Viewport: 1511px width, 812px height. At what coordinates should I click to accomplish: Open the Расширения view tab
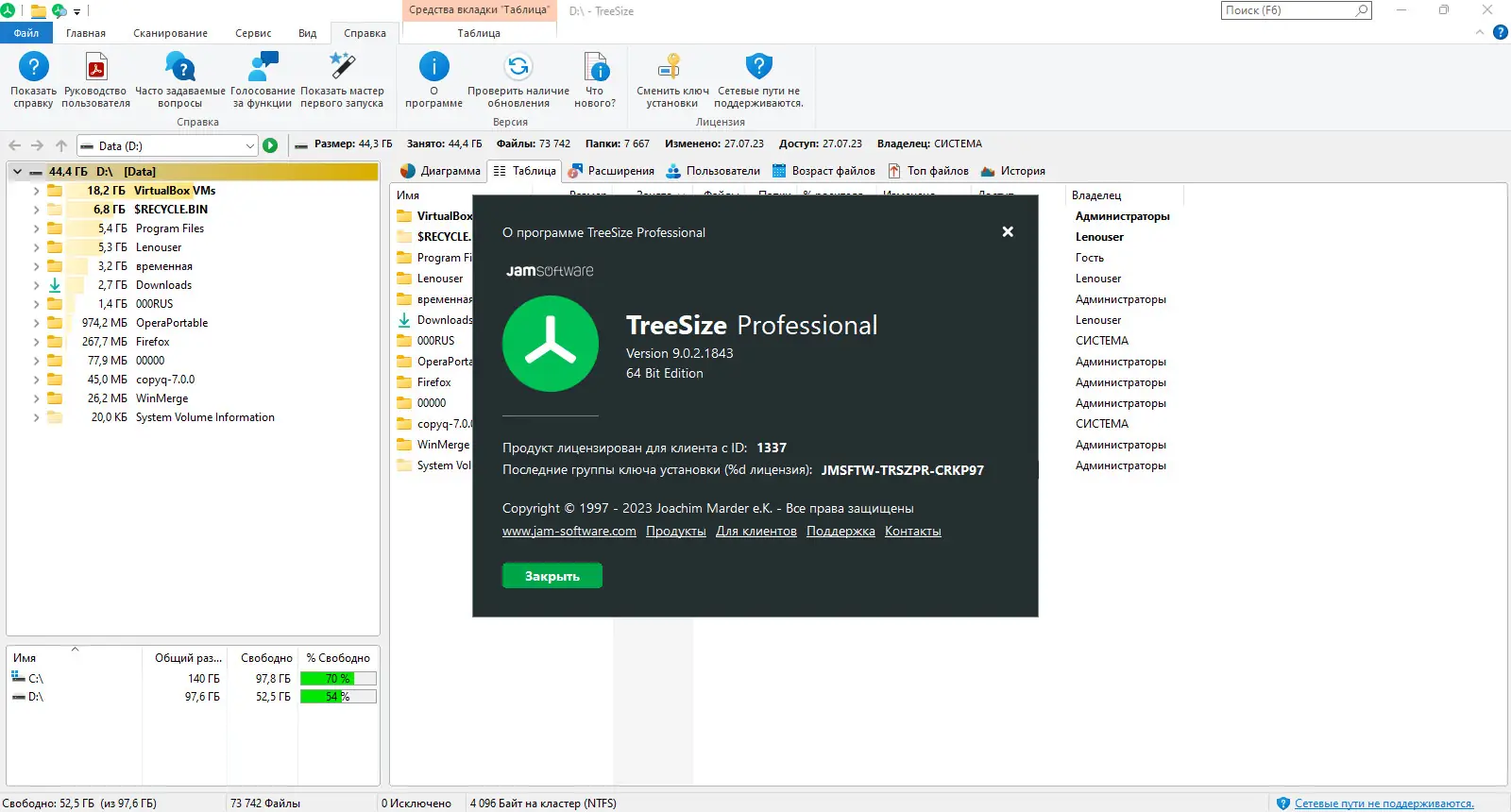(x=611, y=171)
